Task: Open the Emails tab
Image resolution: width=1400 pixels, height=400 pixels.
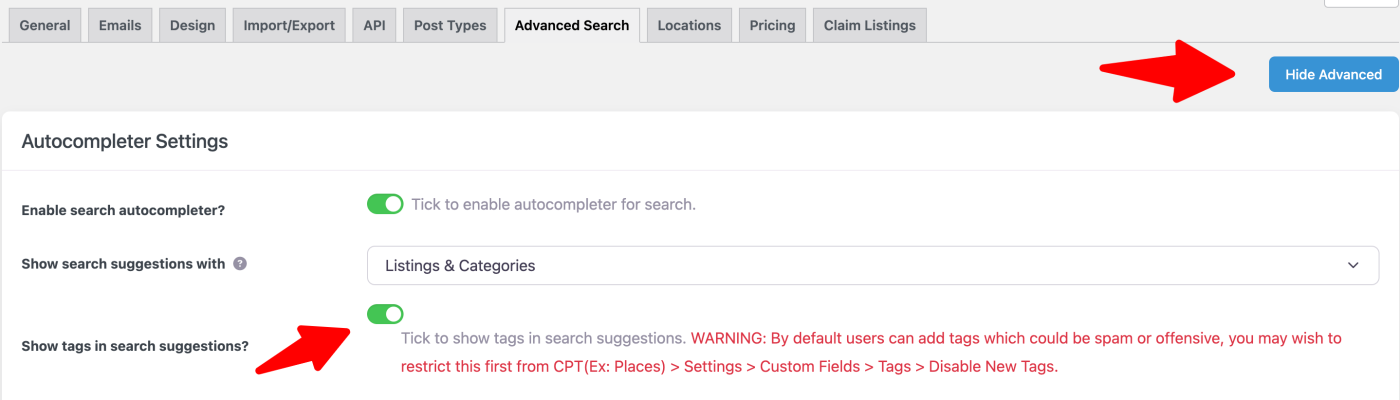Action: click(120, 25)
